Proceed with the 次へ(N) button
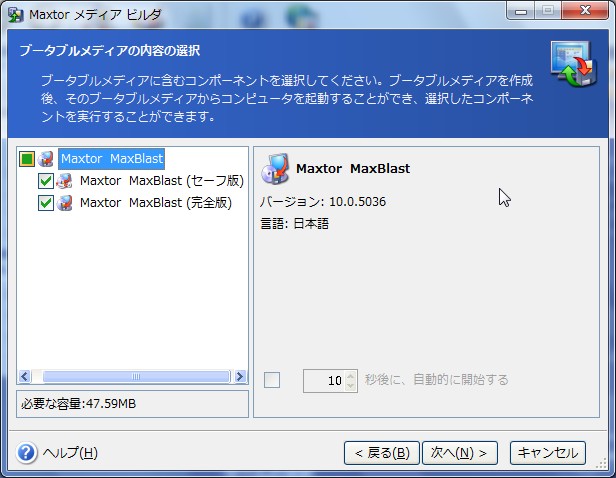Screen dimensions: 616x478 tap(460, 453)
